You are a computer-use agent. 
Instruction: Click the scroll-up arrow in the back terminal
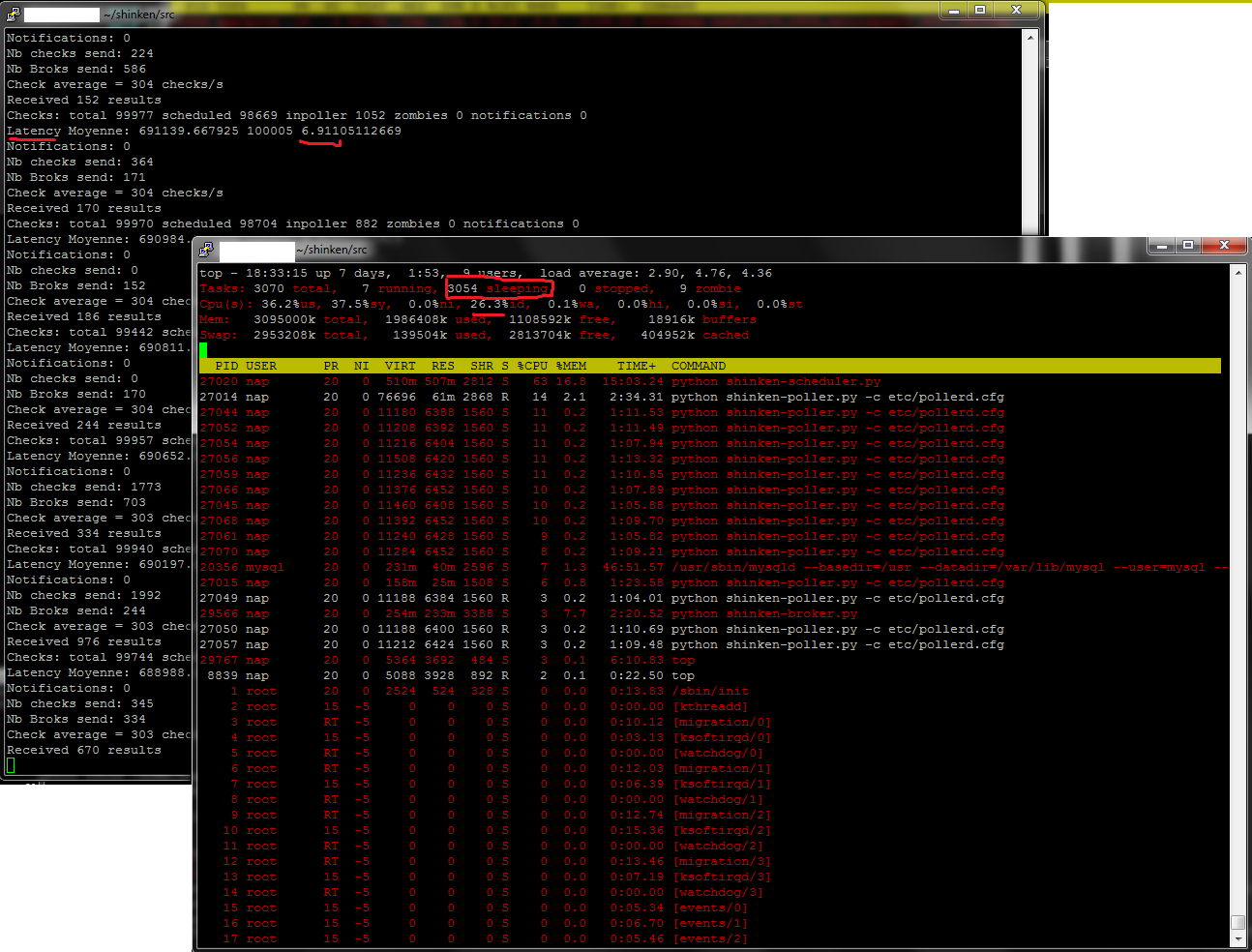(x=1029, y=38)
